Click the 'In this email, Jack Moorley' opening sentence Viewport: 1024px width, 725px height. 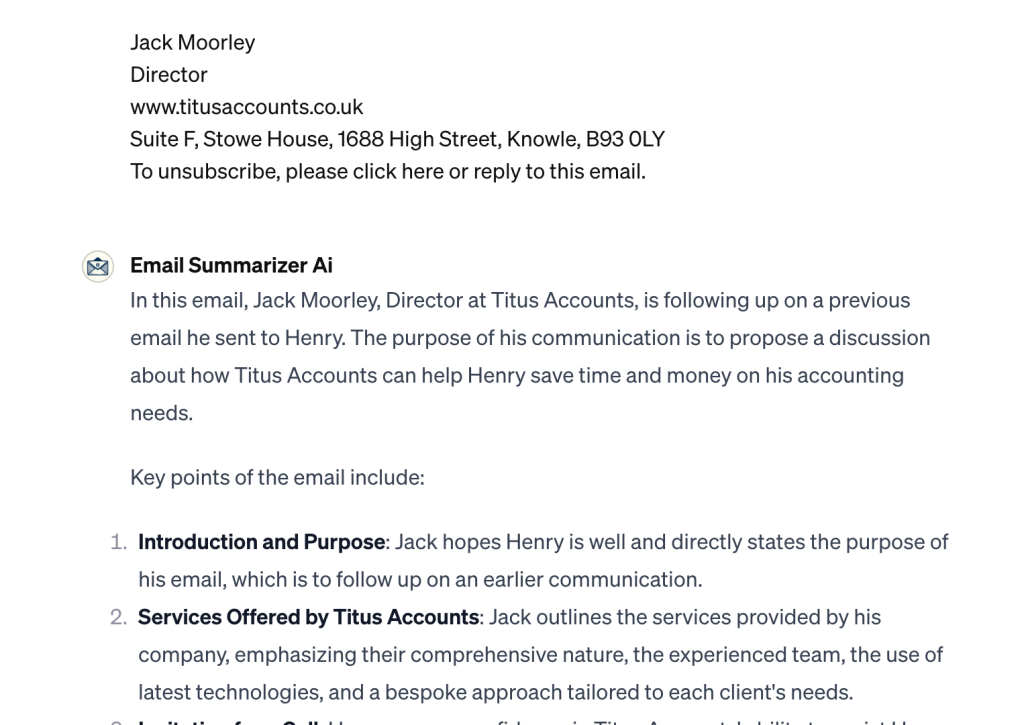[x=255, y=300]
